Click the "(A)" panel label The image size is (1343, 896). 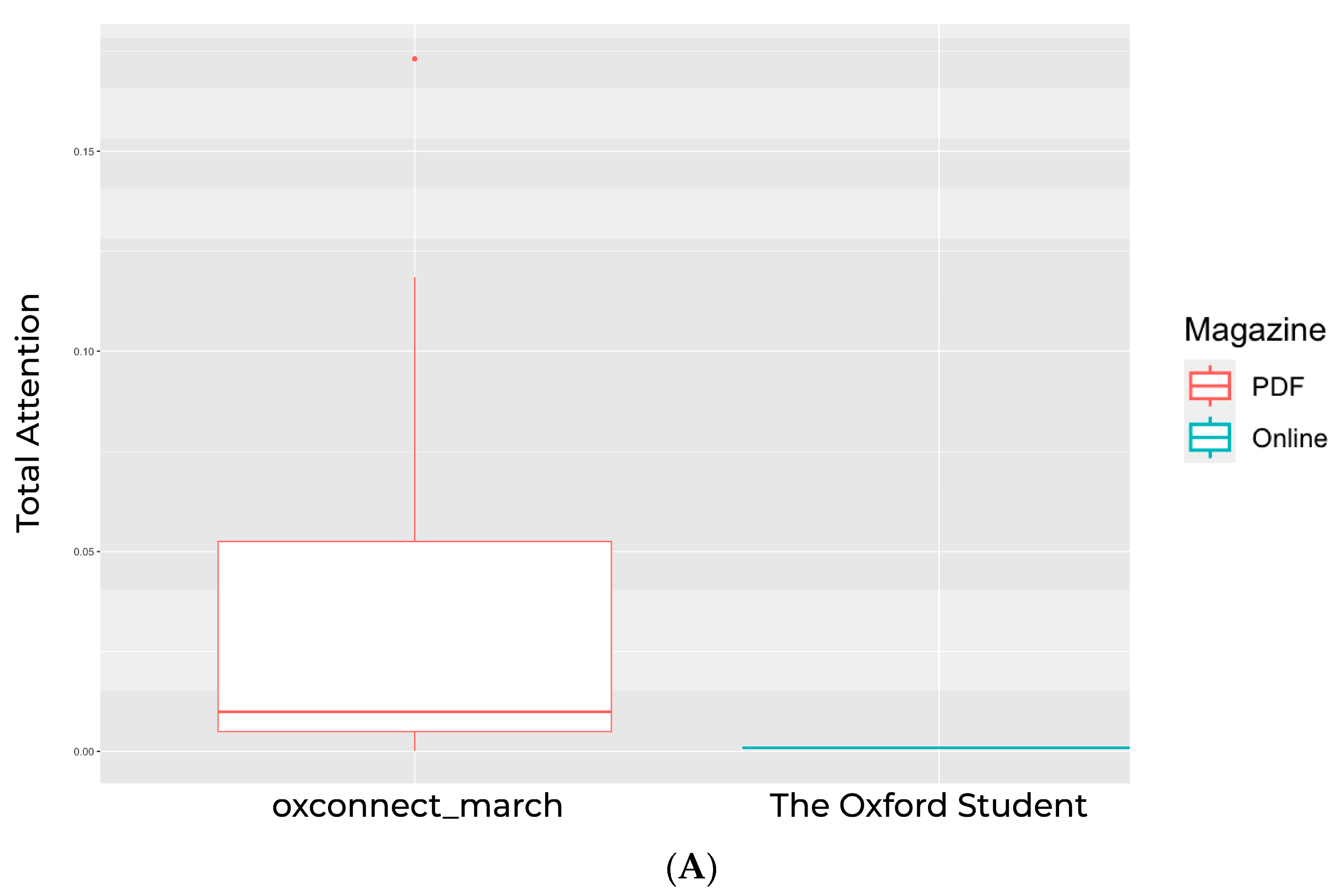691,867
